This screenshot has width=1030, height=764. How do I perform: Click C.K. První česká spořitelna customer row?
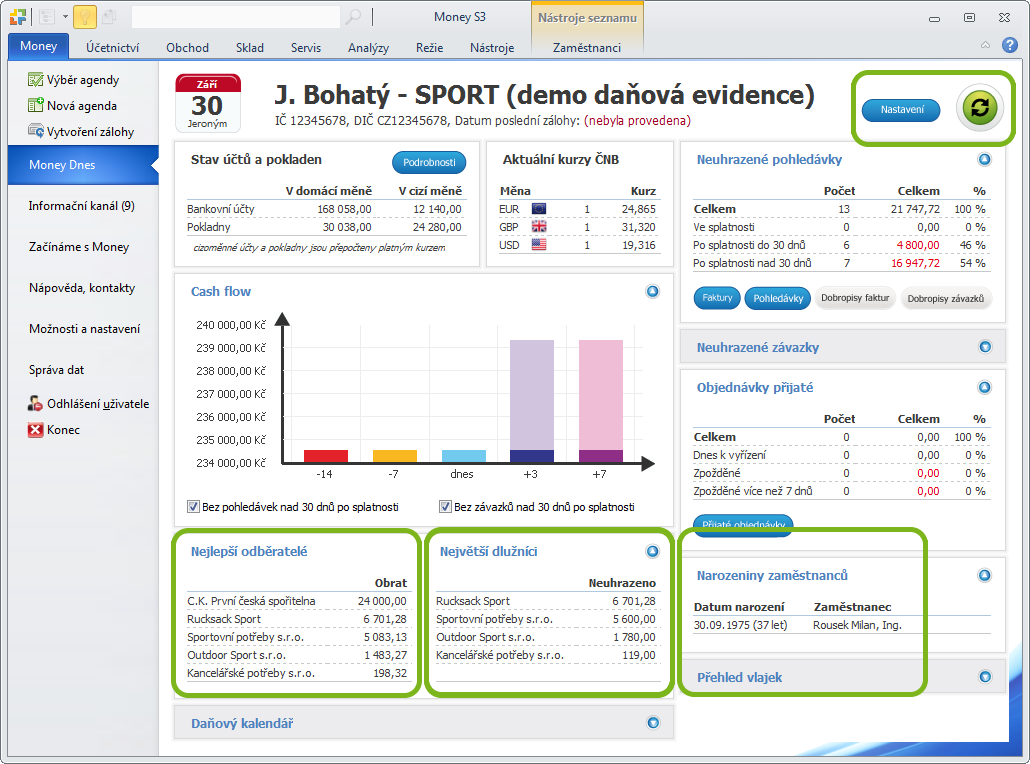[x=297, y=600]
